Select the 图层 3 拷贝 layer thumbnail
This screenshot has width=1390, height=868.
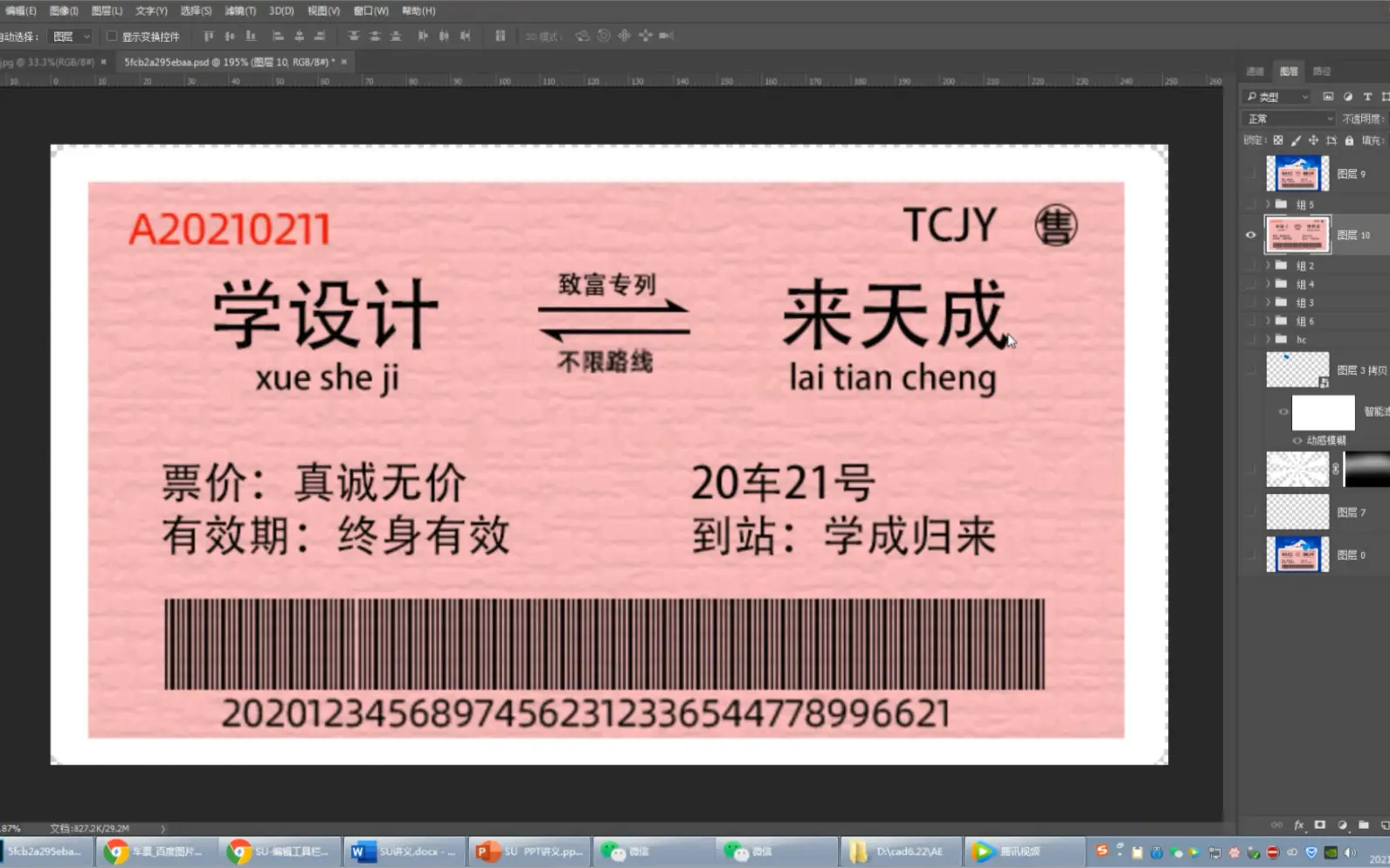click(x=1297, y=370)
